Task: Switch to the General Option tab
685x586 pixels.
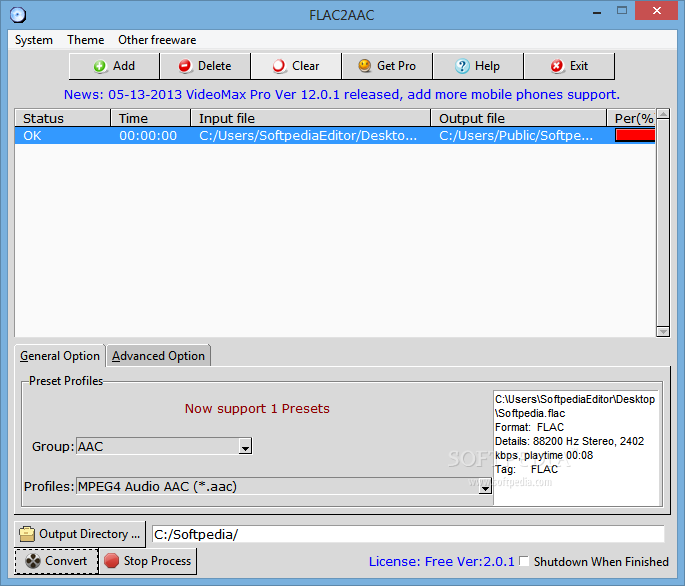Action: click(60, 356)
